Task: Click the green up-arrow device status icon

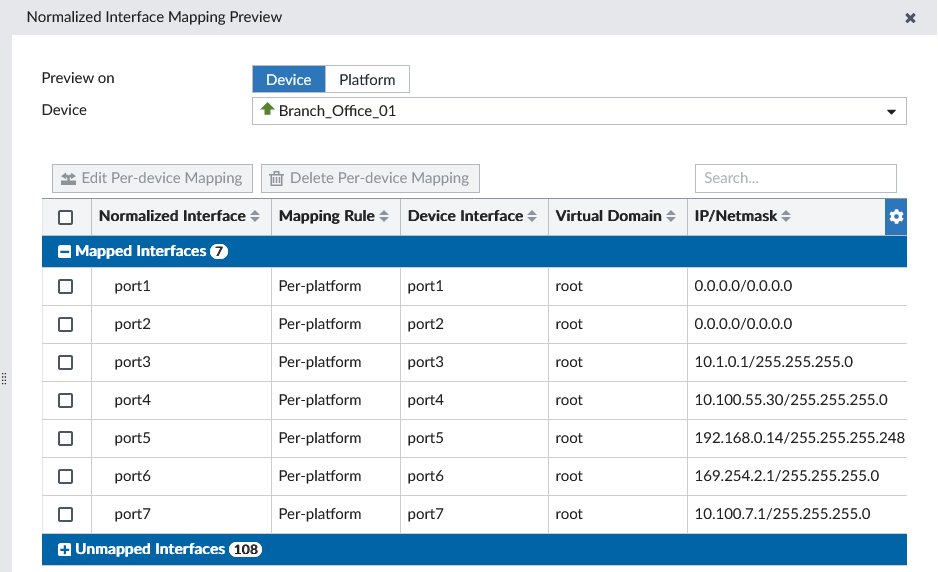Action: 267,110
